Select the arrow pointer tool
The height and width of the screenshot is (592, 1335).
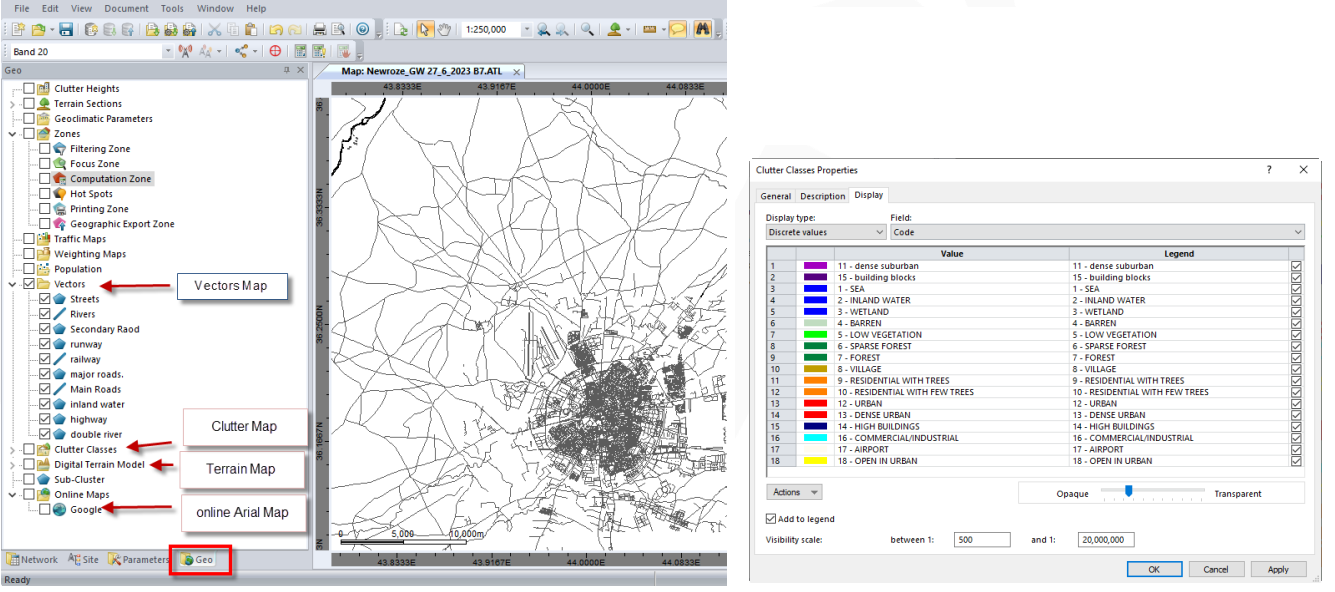click(x=425, y=30)
